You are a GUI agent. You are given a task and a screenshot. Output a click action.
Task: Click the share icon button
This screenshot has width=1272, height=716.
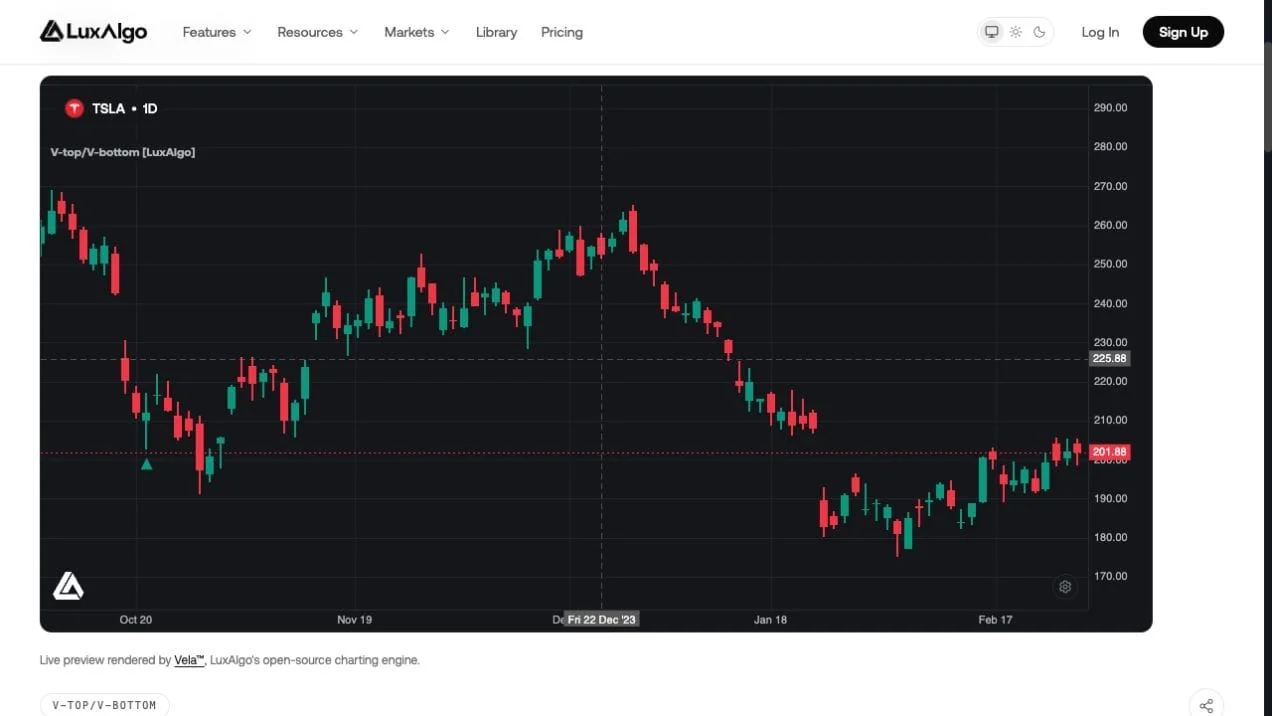[1206, 705]
